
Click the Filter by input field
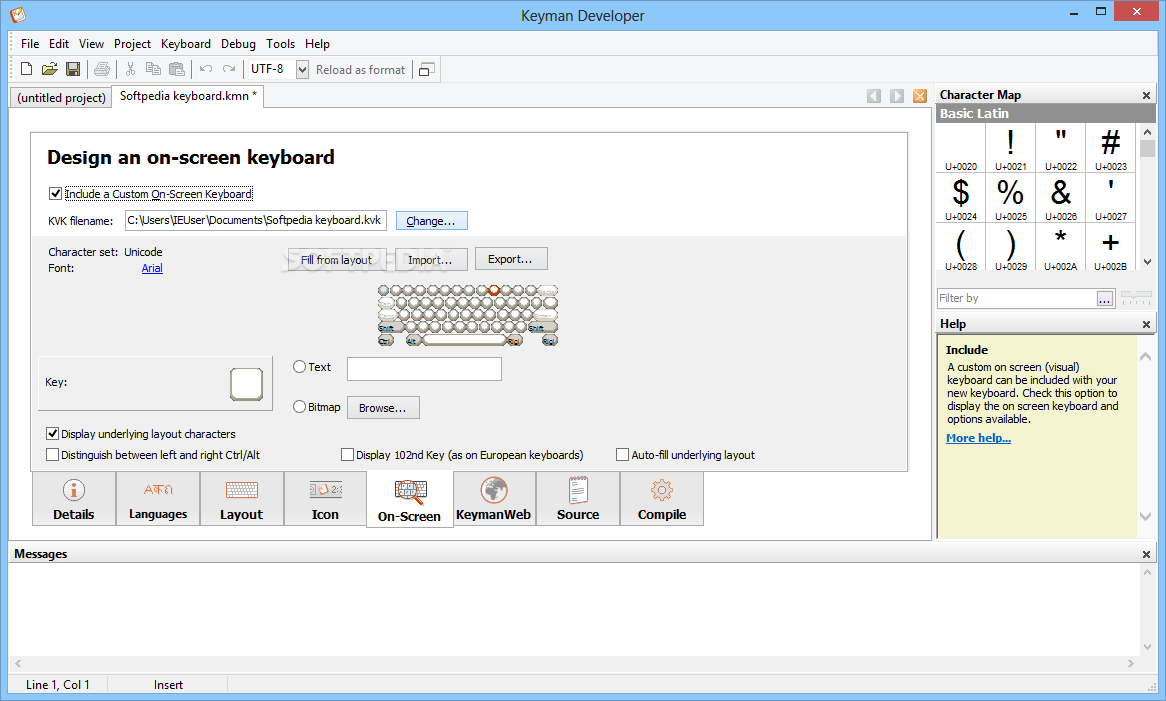1017,299
